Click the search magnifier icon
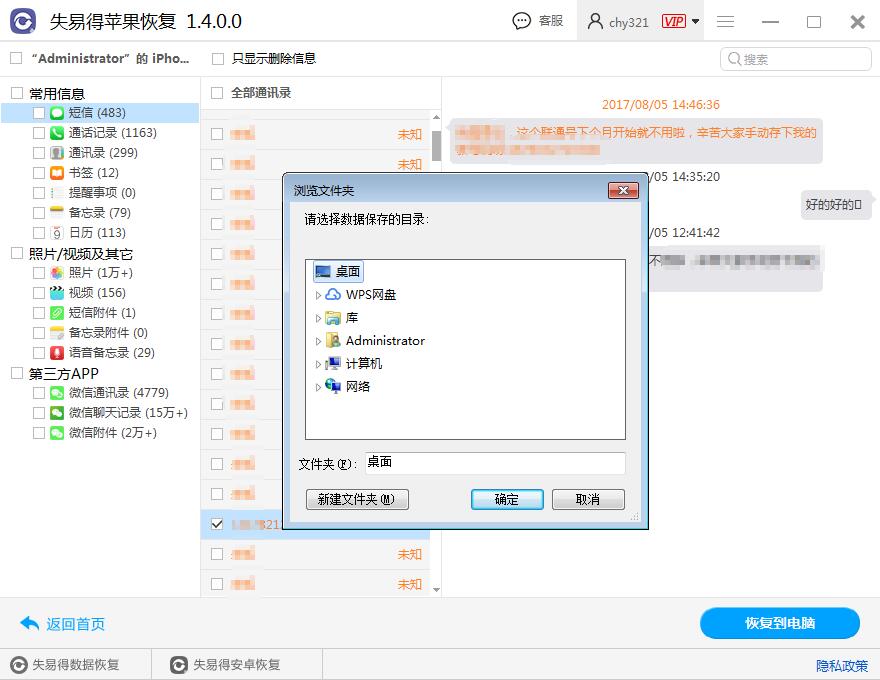The image size is (880, 680). click(x=734, y=59)
